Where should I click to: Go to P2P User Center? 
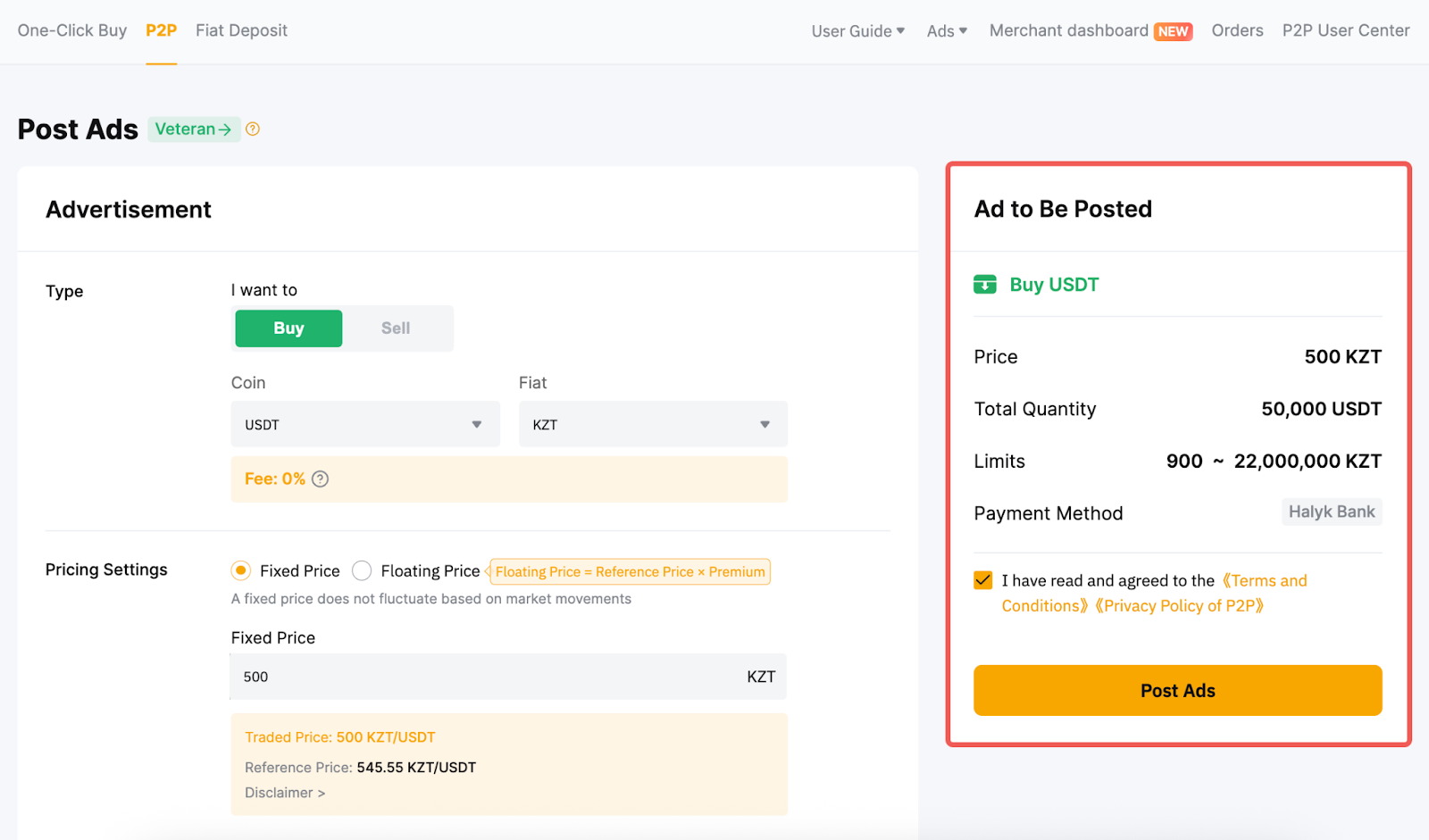(1345, 30)
